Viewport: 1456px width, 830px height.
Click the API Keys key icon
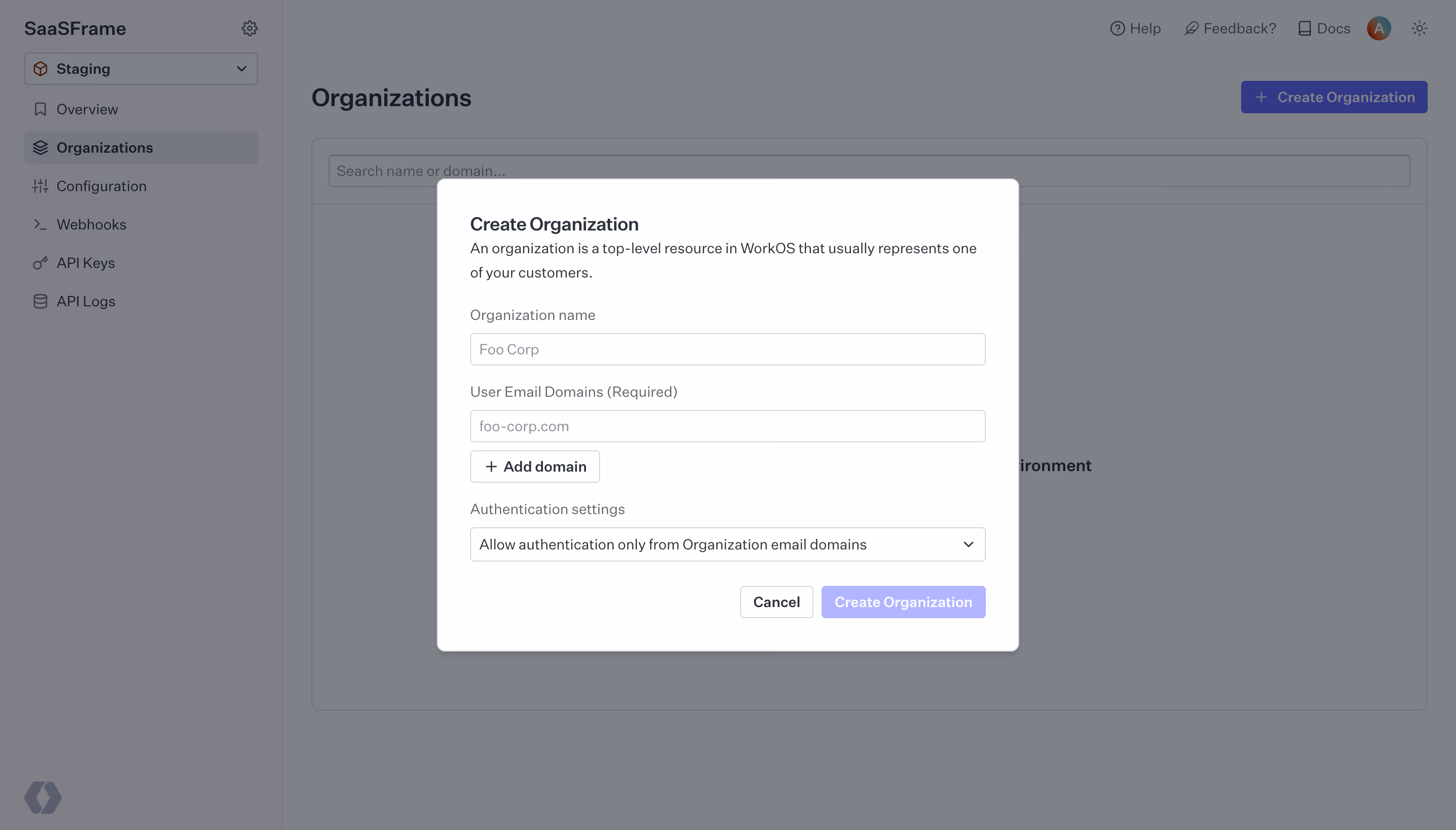pyautogui.click(x=40, y=263)
